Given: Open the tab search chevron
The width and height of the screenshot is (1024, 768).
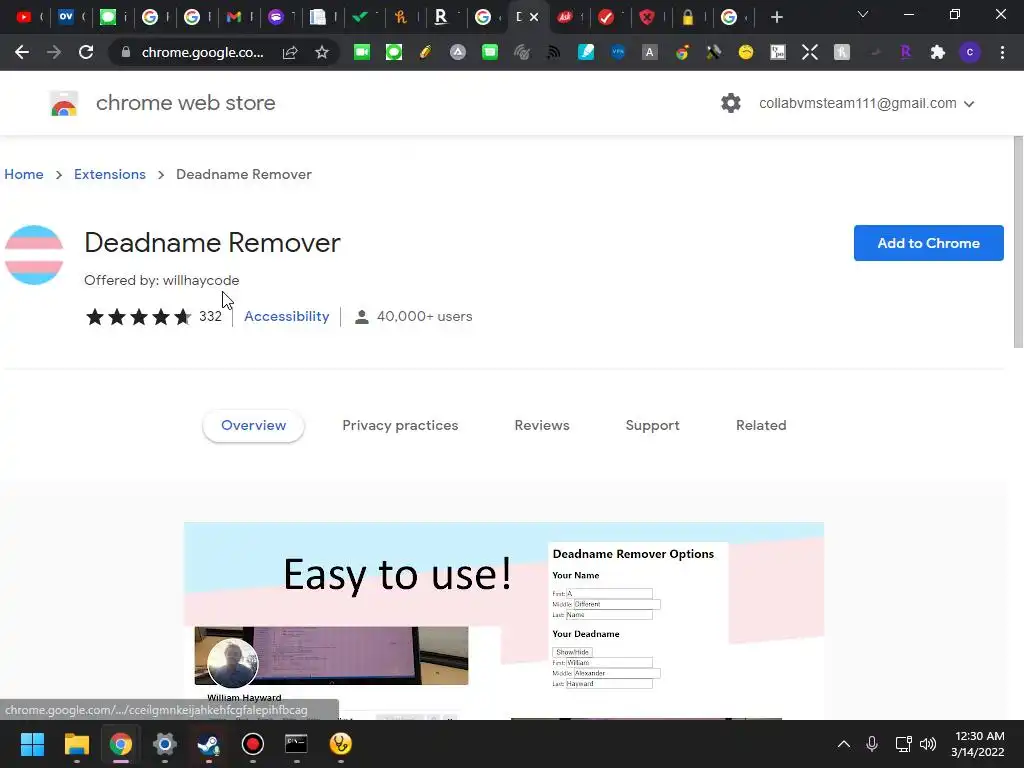Looking at the screenshot, I should tap(863, 14).
